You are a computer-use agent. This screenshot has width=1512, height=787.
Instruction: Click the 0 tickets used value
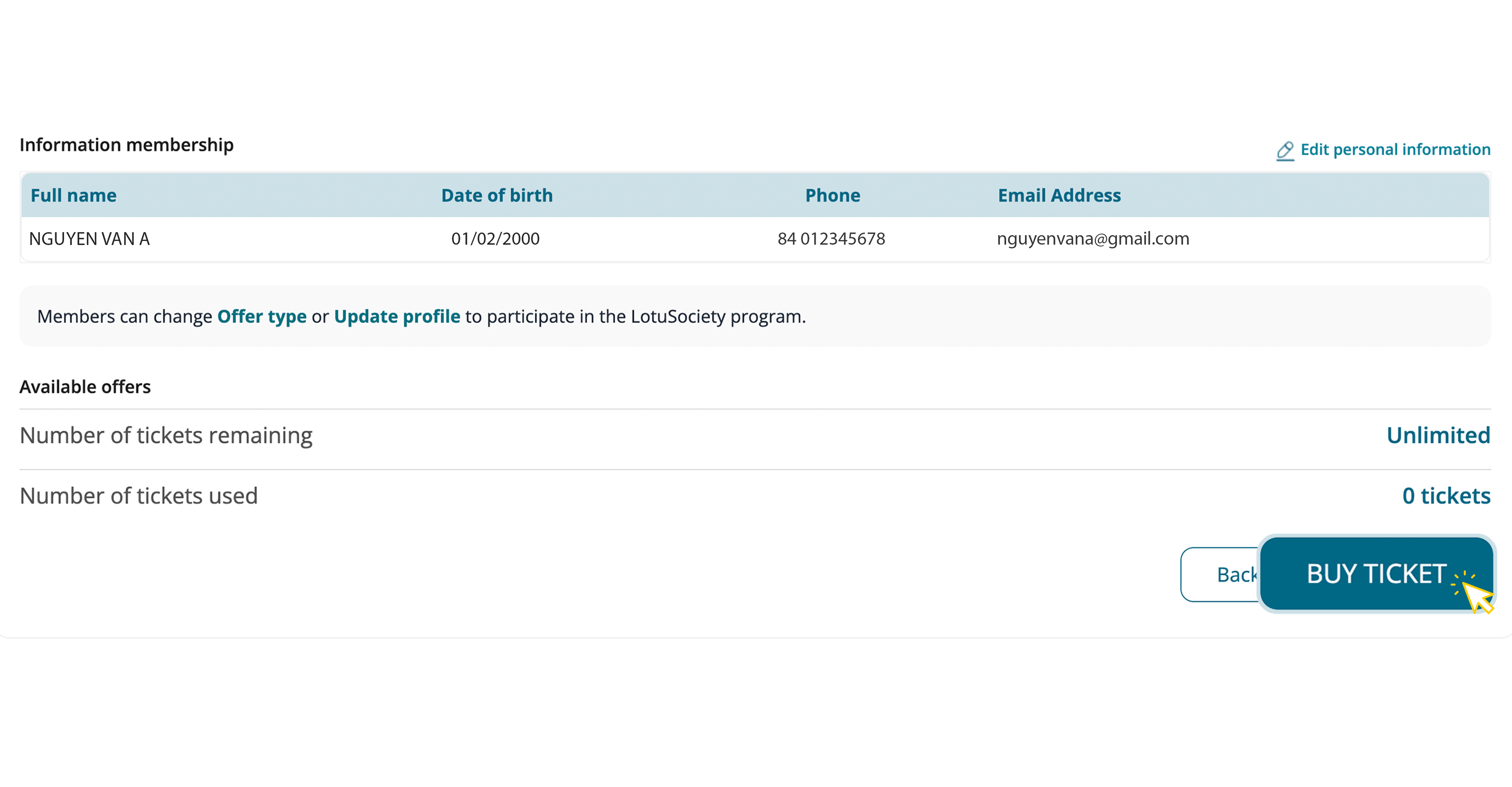[x=1446, y=496]
